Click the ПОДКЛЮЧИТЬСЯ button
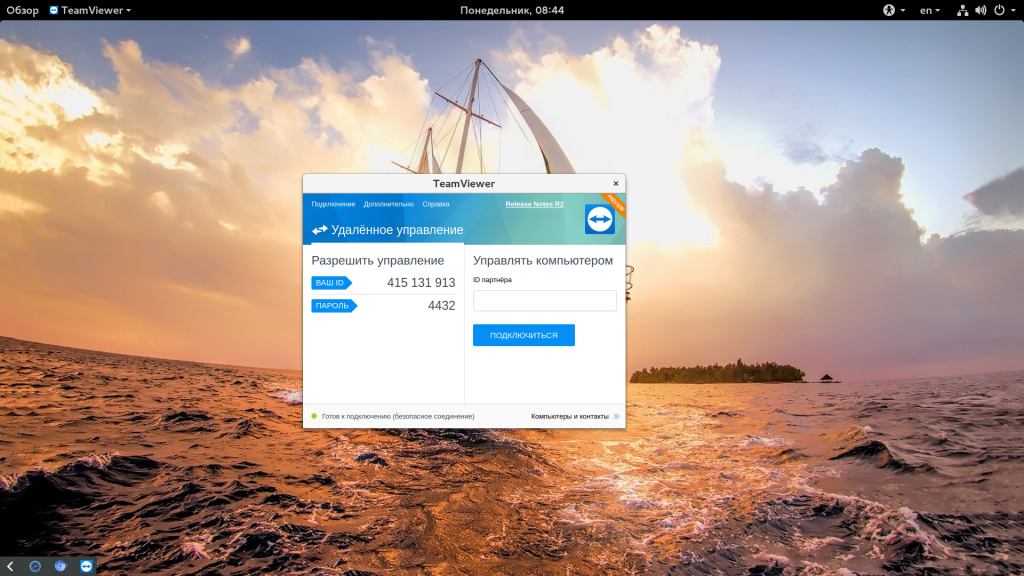 [524, 335]
